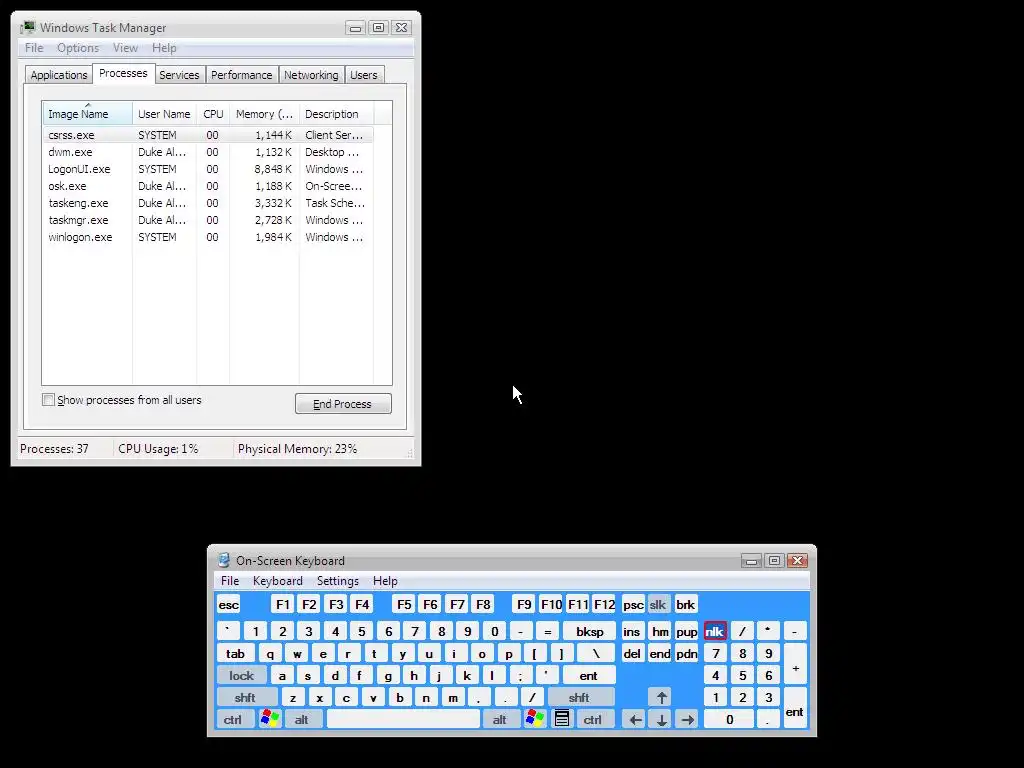Open Task Manager Options menu
1024x768 pixels.
click(78, 48)
